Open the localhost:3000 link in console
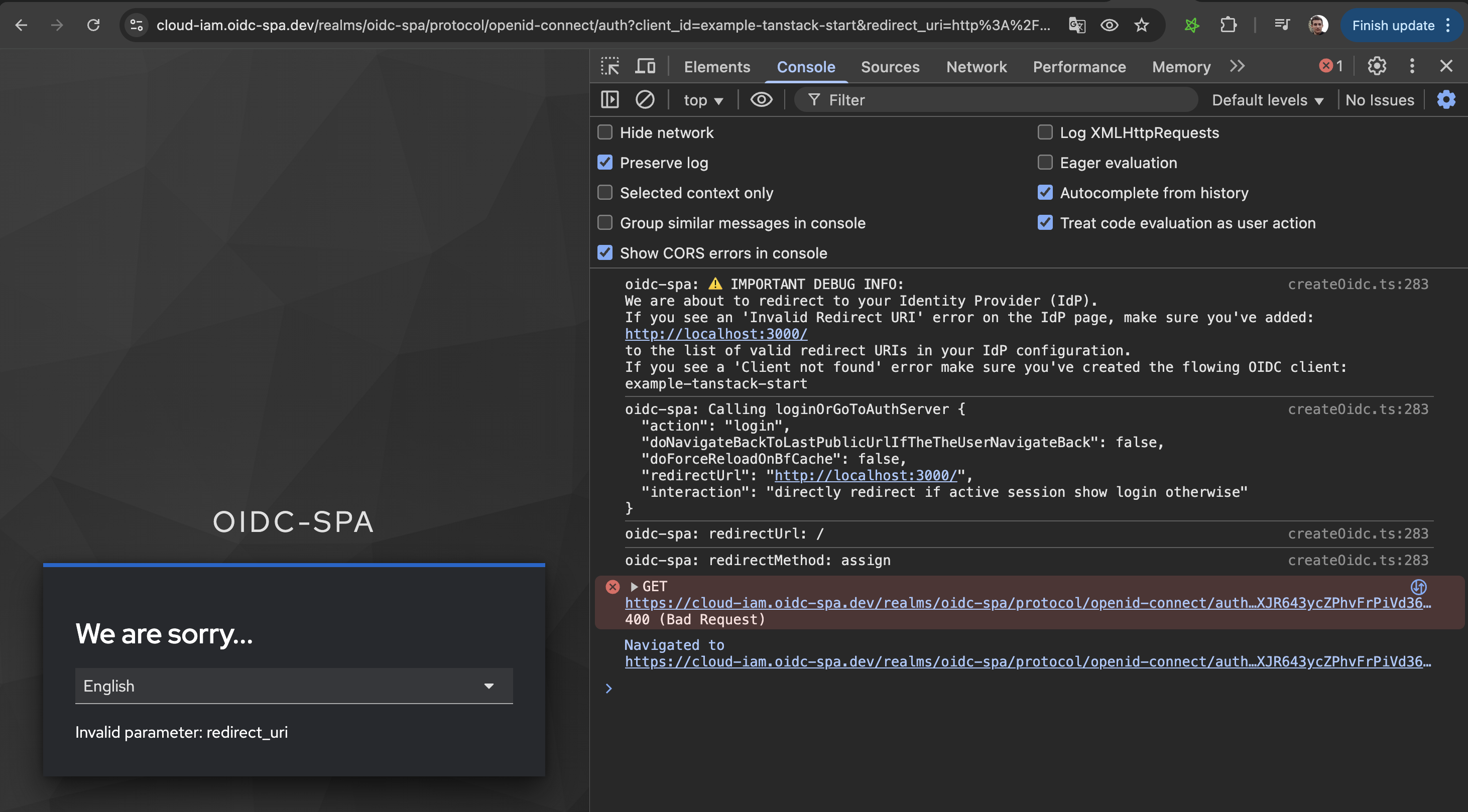This screenshot has height=812, width=1468. coord(715,334)
